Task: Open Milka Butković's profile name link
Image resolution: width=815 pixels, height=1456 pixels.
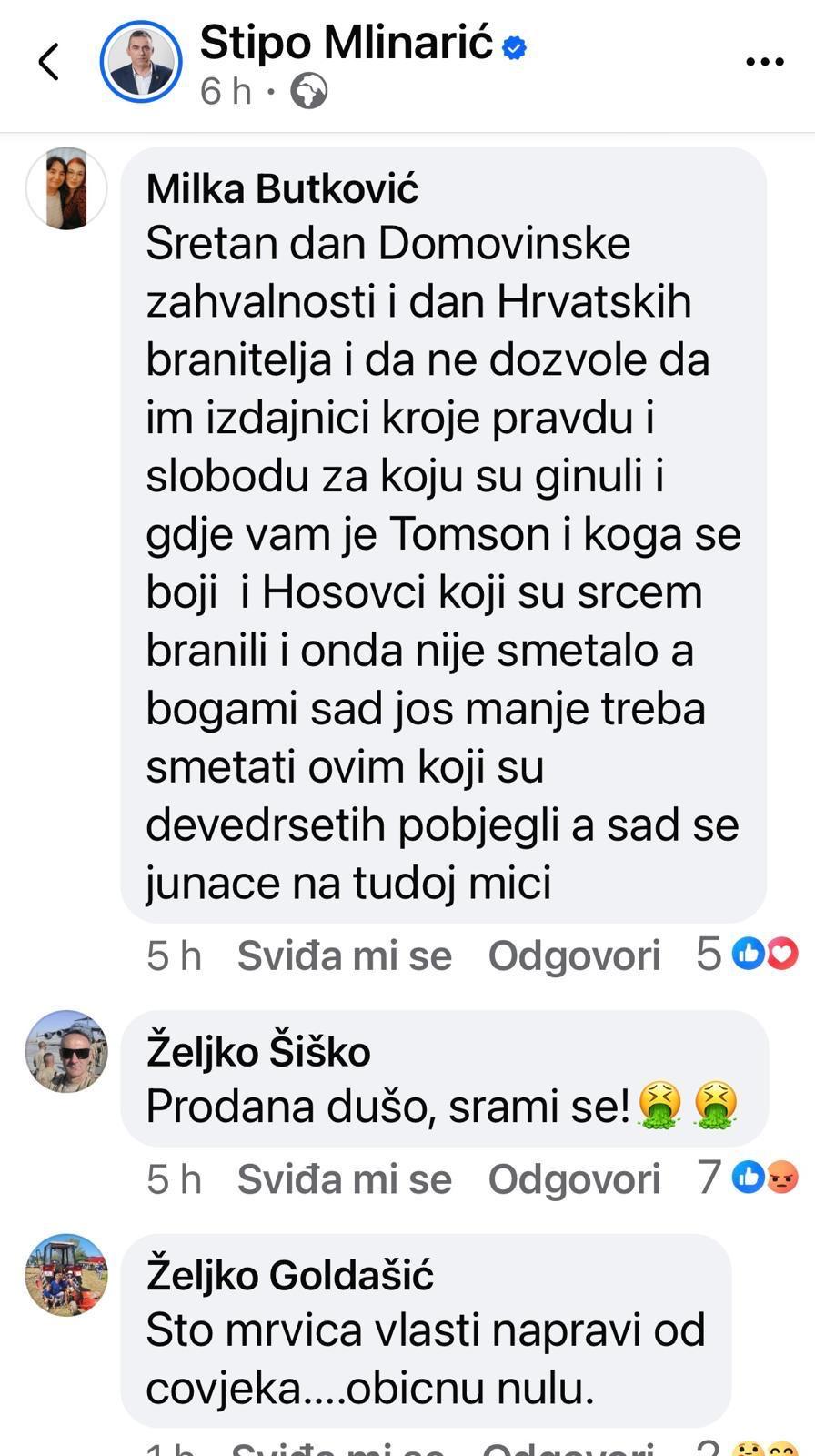Action: point(282,188)
